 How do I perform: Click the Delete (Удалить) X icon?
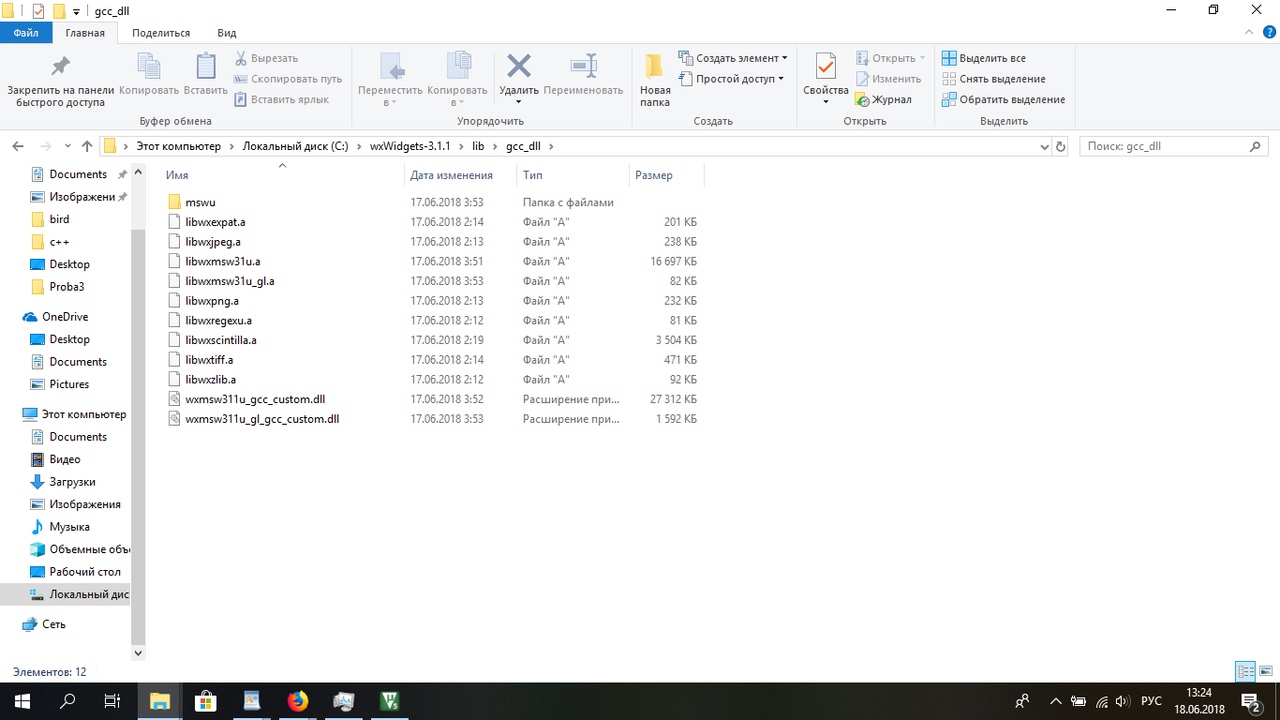(x=518, y=66)
